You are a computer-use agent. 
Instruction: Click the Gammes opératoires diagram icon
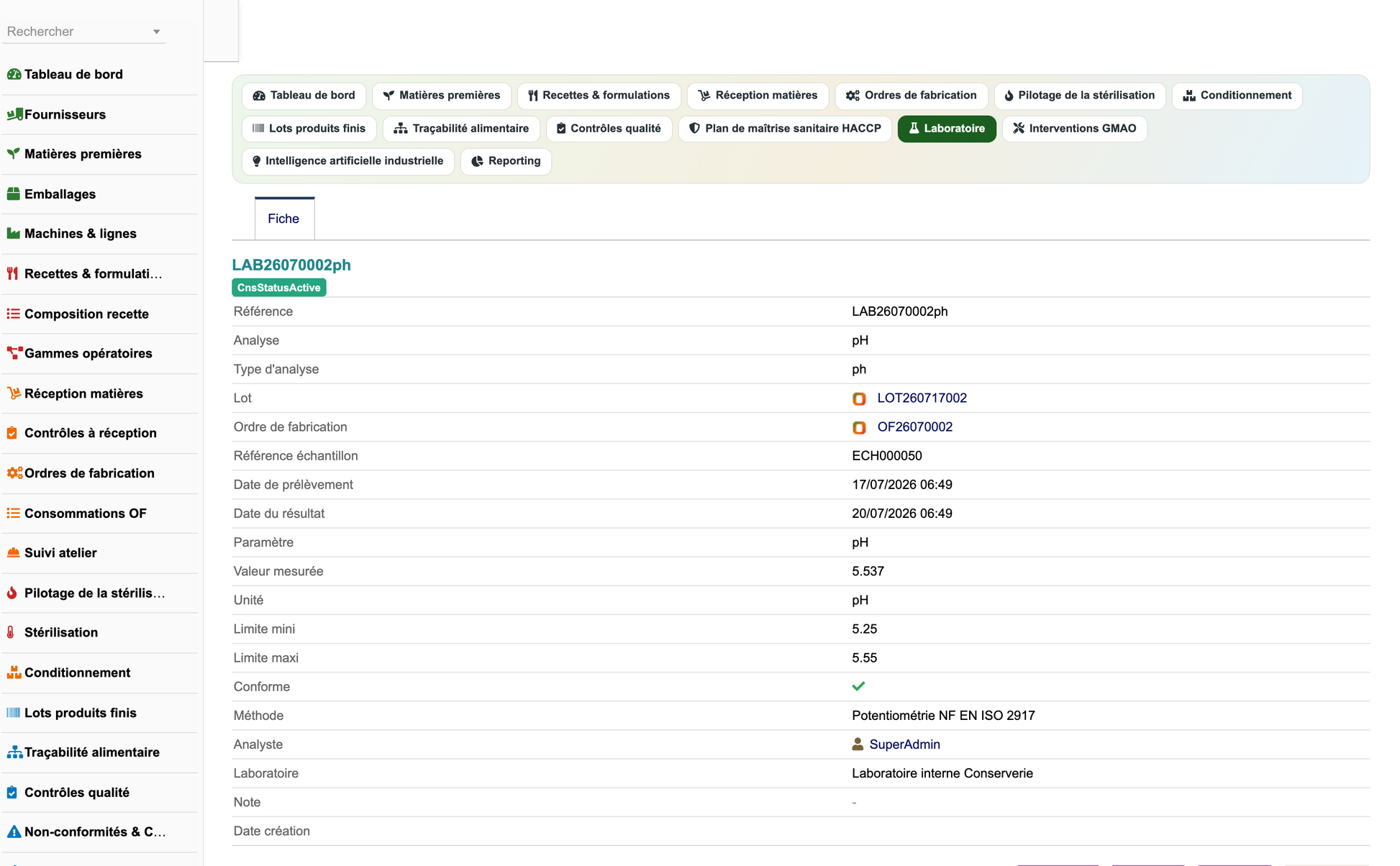[x=14, y=354]
